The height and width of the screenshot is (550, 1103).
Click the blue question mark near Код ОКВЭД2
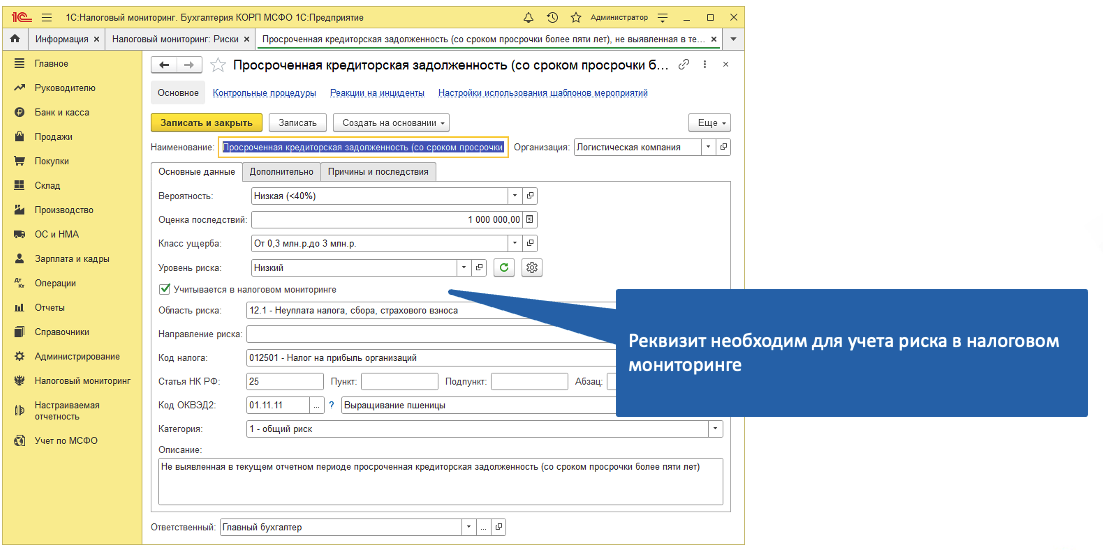coord(331,405)
